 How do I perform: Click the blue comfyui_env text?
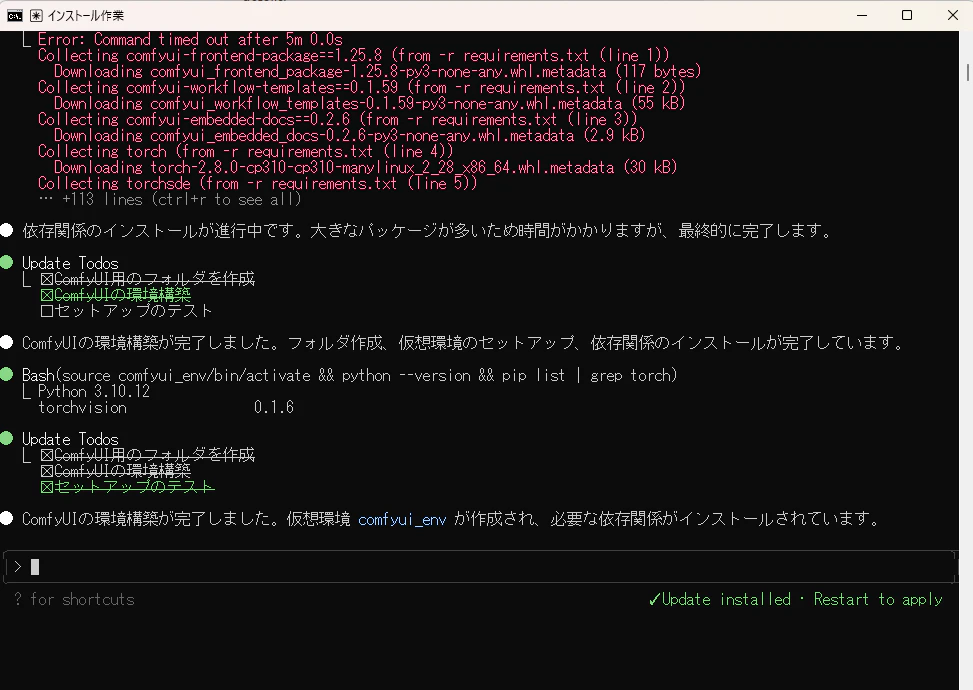tap(402, 519)
